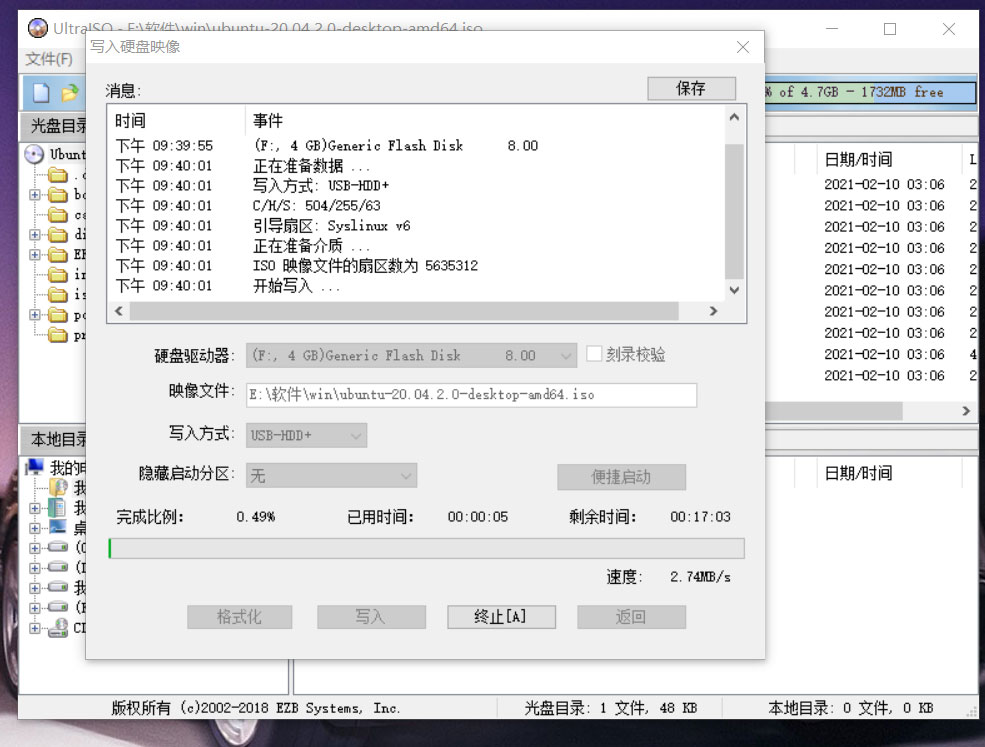The image size is (985, 747).
Task: Click message log vertical scrollbar thumb
Action: [x=734, y=212]
